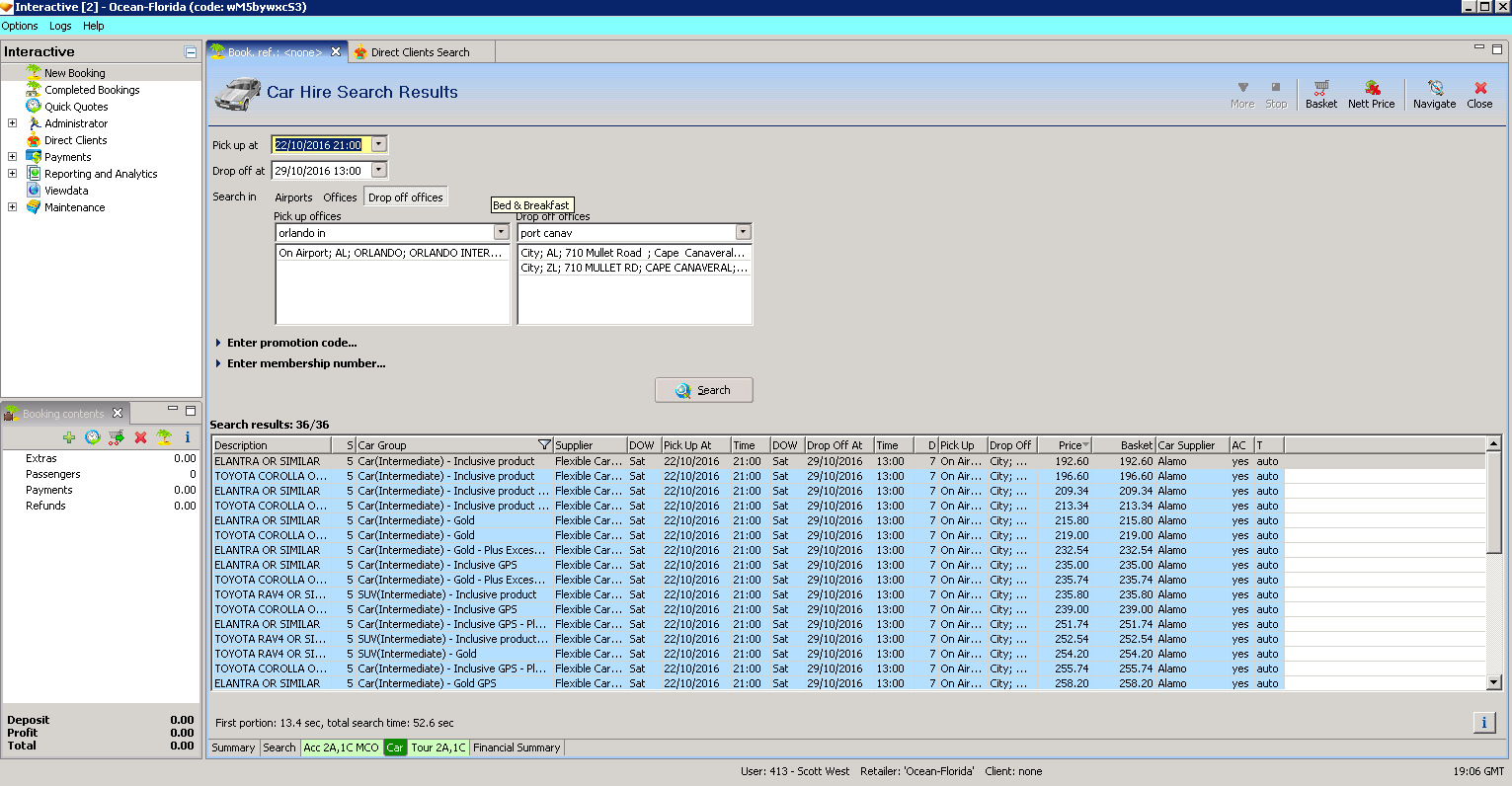Click the search results vertical scrollbar down arrow
The height and width of the screenshot is (786, 1512).
tap(1493, 682)
